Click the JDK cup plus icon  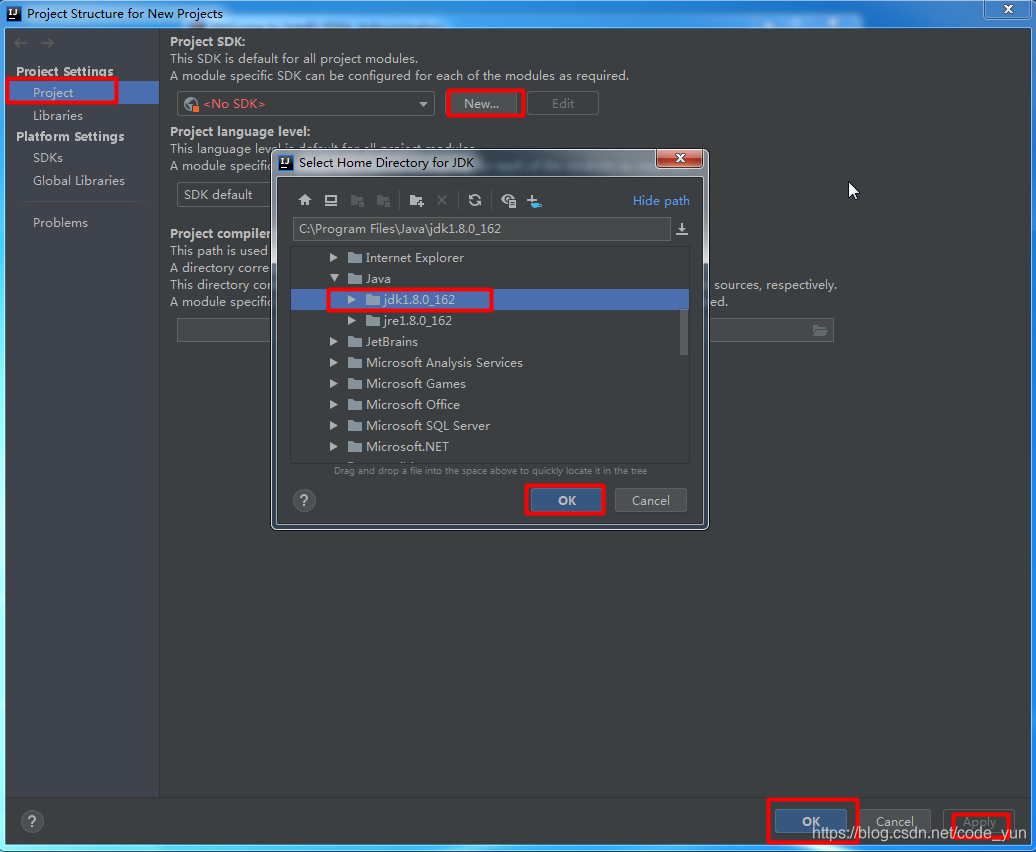(x=535, y=201)
